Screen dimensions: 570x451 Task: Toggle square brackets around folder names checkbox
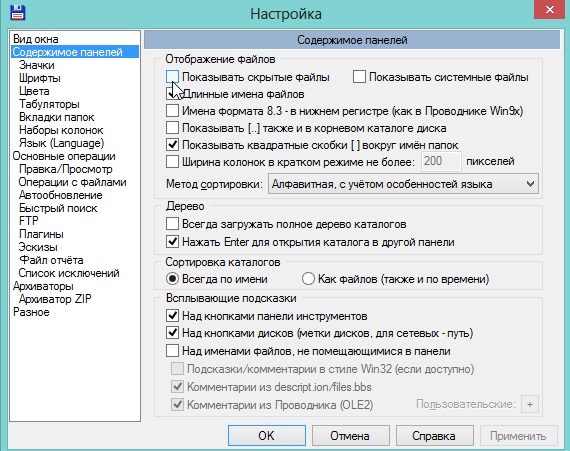coord(172,145)
